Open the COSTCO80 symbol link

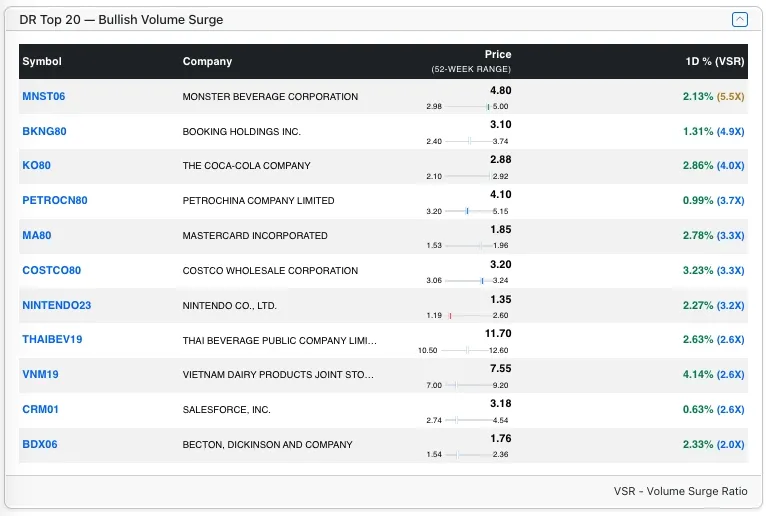point(51,270)
